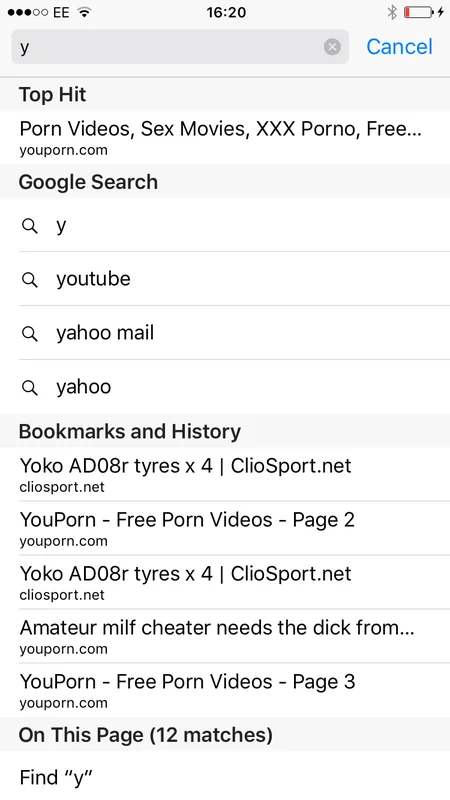Tap the search icon next to youtube

pyautogui.click(x=30, y=280)
